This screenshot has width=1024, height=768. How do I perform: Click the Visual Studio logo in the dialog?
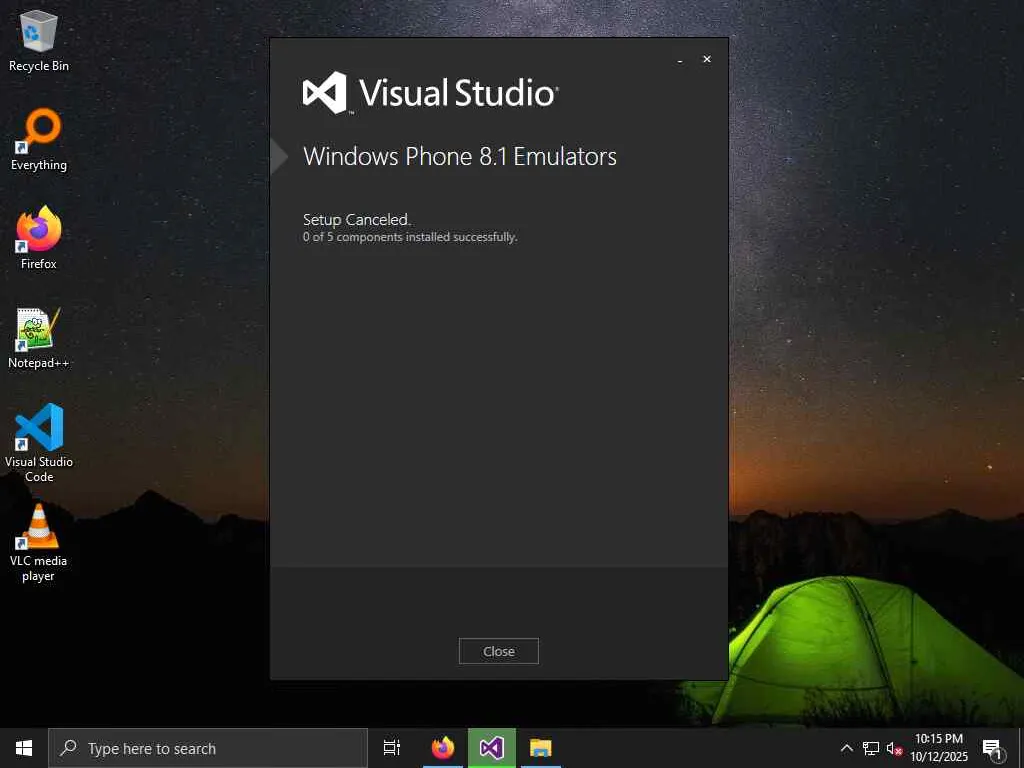pos(430,92)
